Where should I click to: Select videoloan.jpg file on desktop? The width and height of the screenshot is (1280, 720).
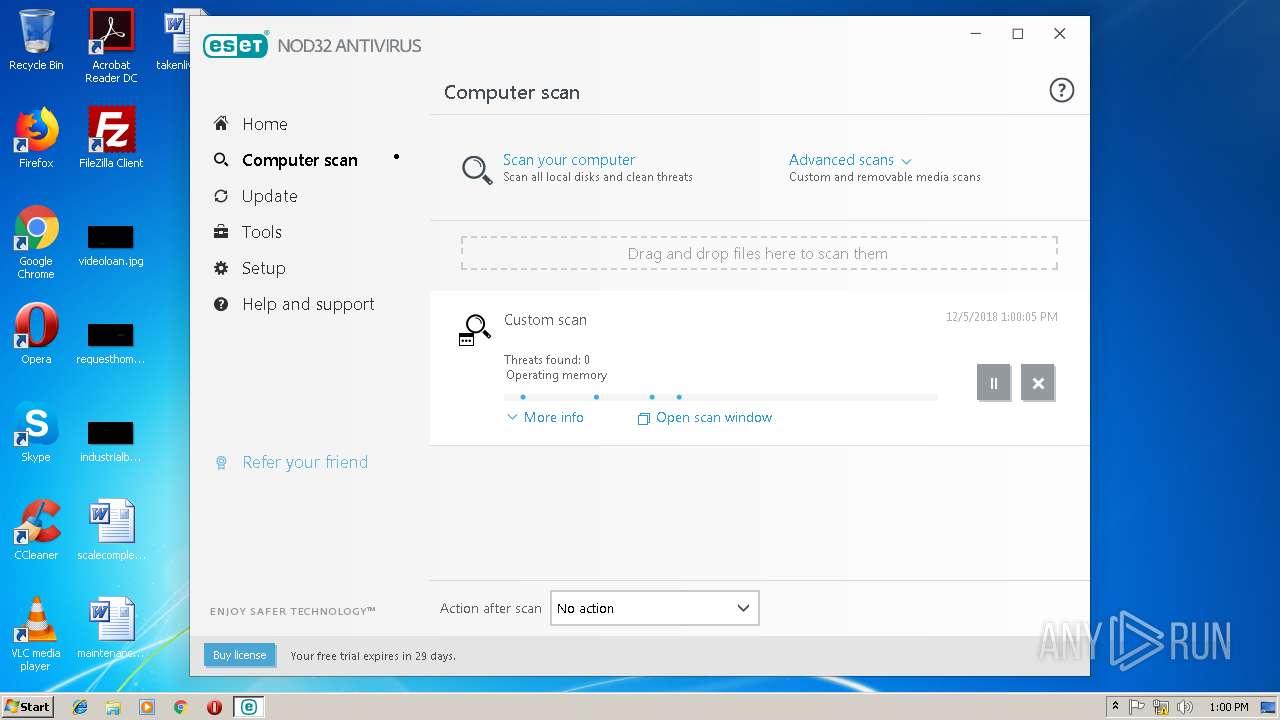pyautogui.click(x=111, y=246)
